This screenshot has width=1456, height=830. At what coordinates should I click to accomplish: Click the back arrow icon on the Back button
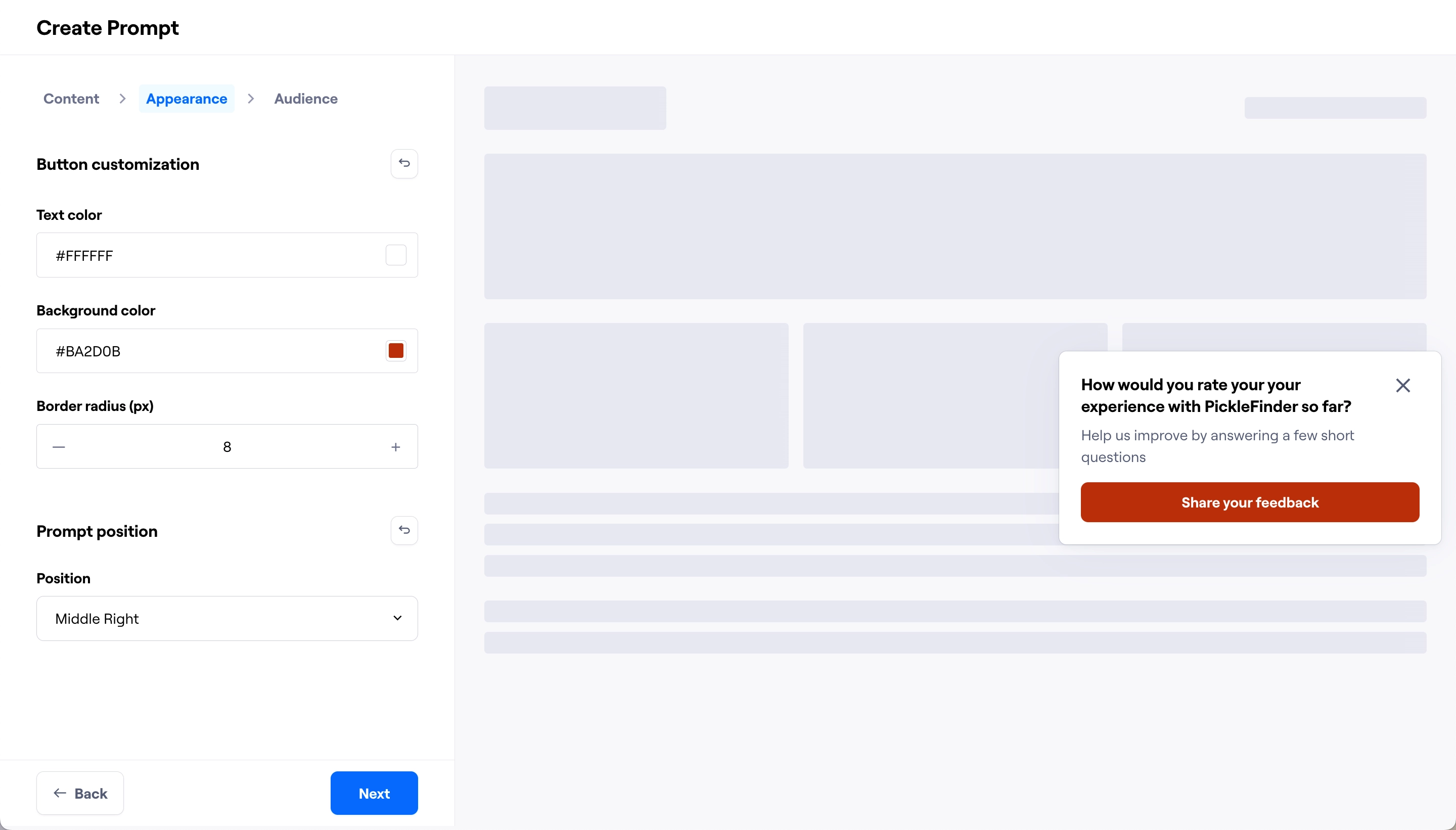61,793
